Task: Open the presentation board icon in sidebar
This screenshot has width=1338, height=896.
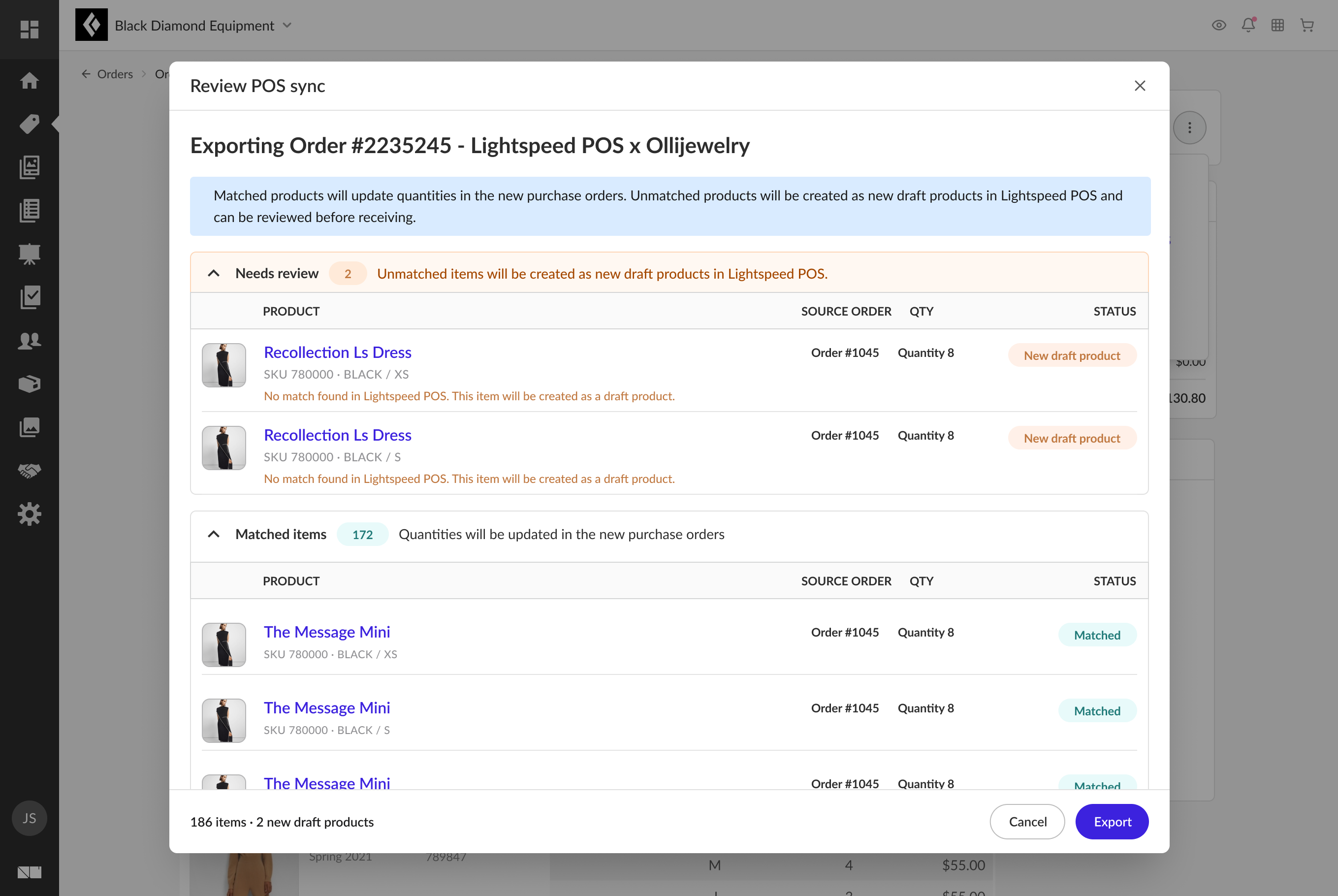Action: tap(29, 254)
